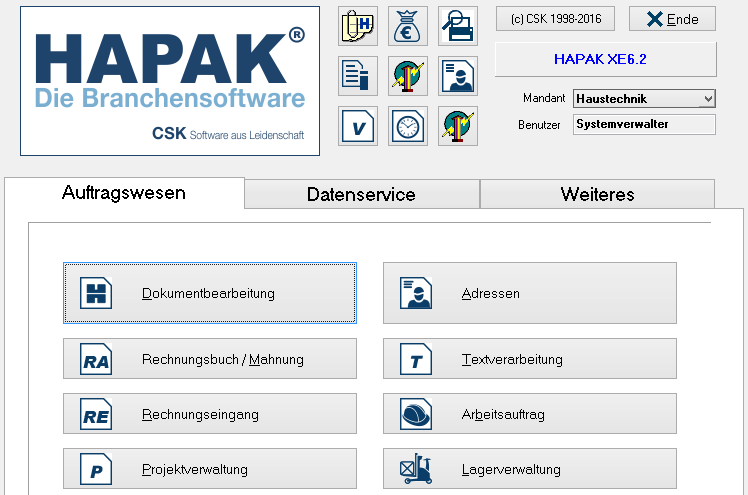The image size is (748, 495).
Task: Open Dokumentbearbeitung module
Action: click(x=210, y=293)
